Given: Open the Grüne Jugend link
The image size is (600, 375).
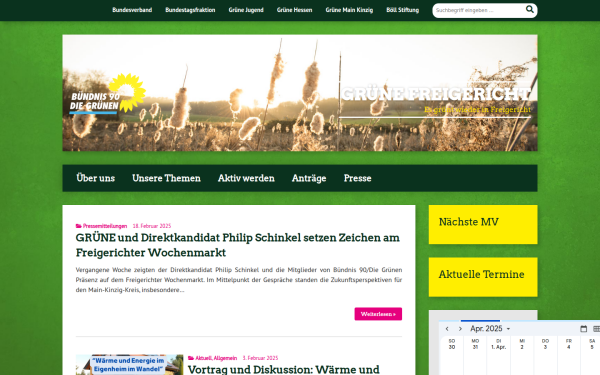Looking at the screenshot, I should (x=246, y=10).
